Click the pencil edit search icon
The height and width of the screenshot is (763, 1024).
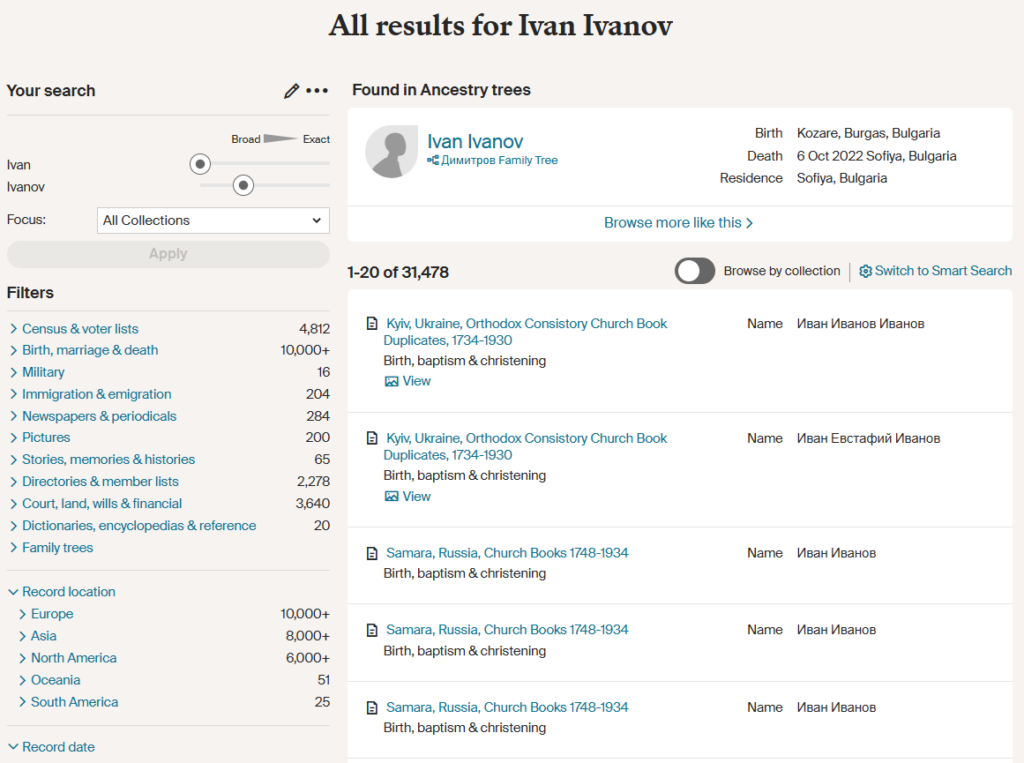[x=291, y=91]
